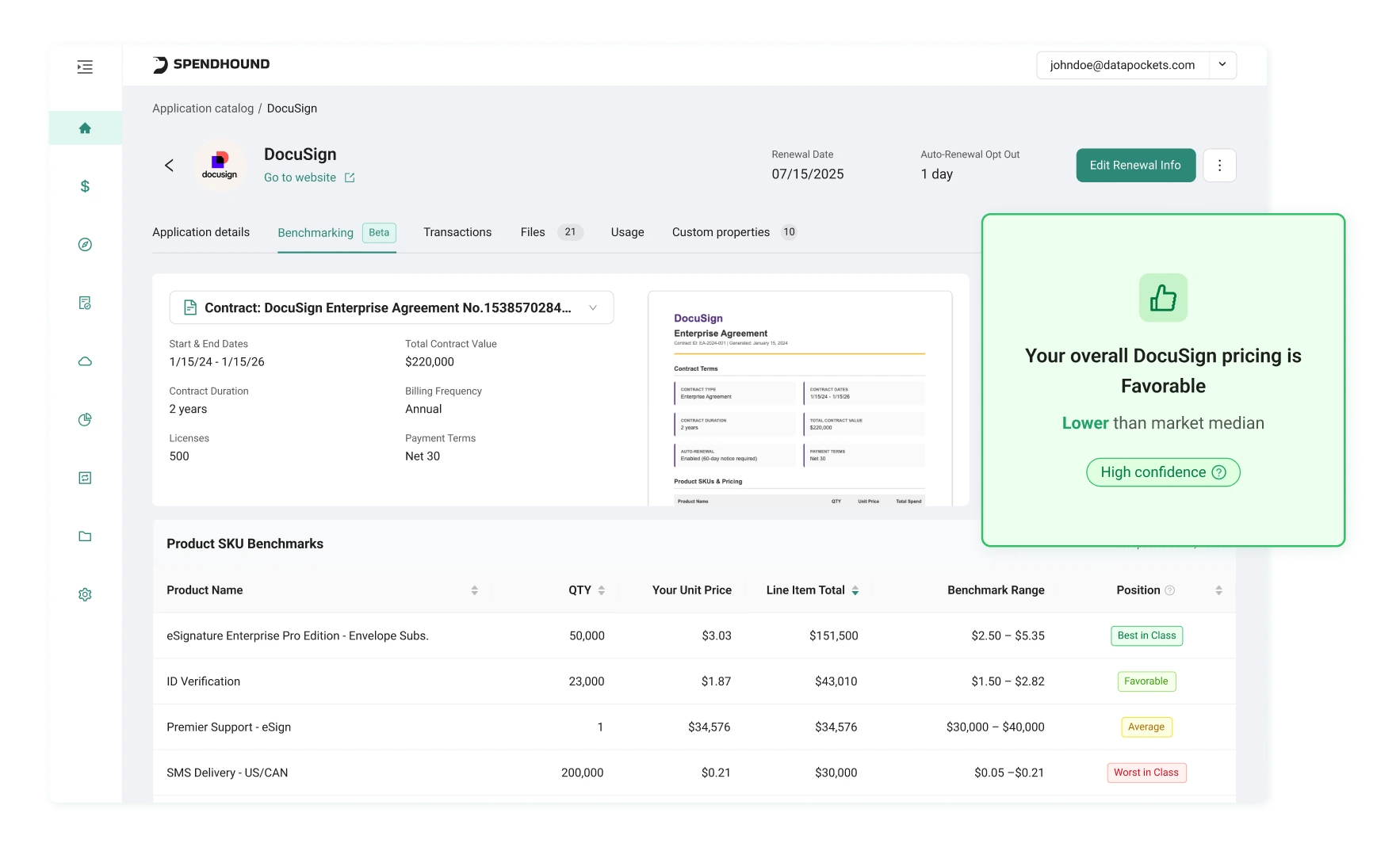The height and width of the screenshot is (851, 1400).
Task: Sort table by QTY
Action: pyautogui.click(x=602, y=590)
